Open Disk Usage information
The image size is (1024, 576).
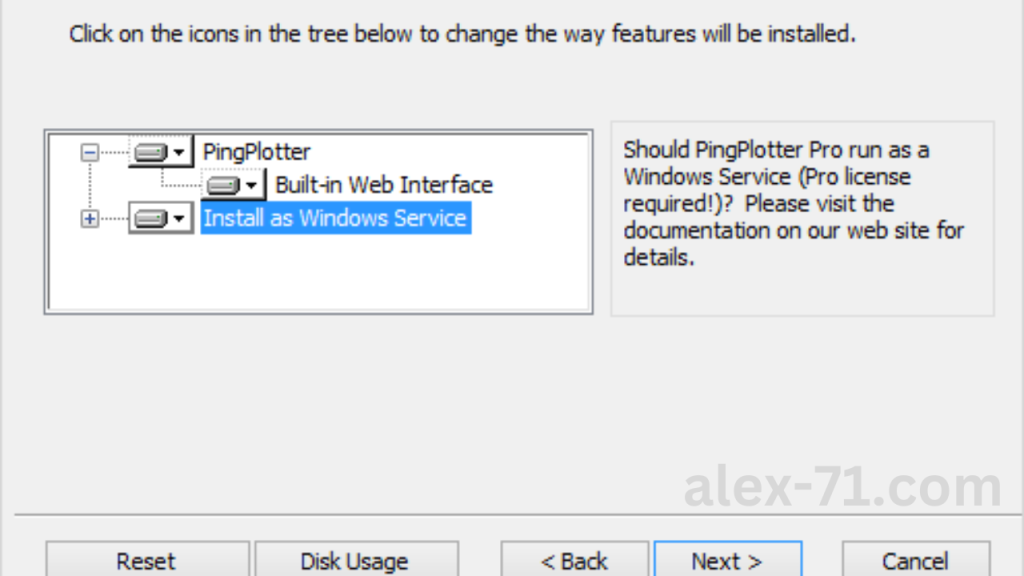point(355,561)
